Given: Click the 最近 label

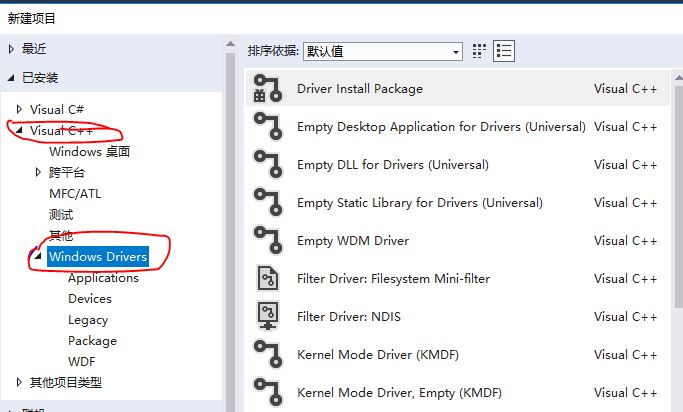Looking at the screenshot, I should [x=34, y=49].
